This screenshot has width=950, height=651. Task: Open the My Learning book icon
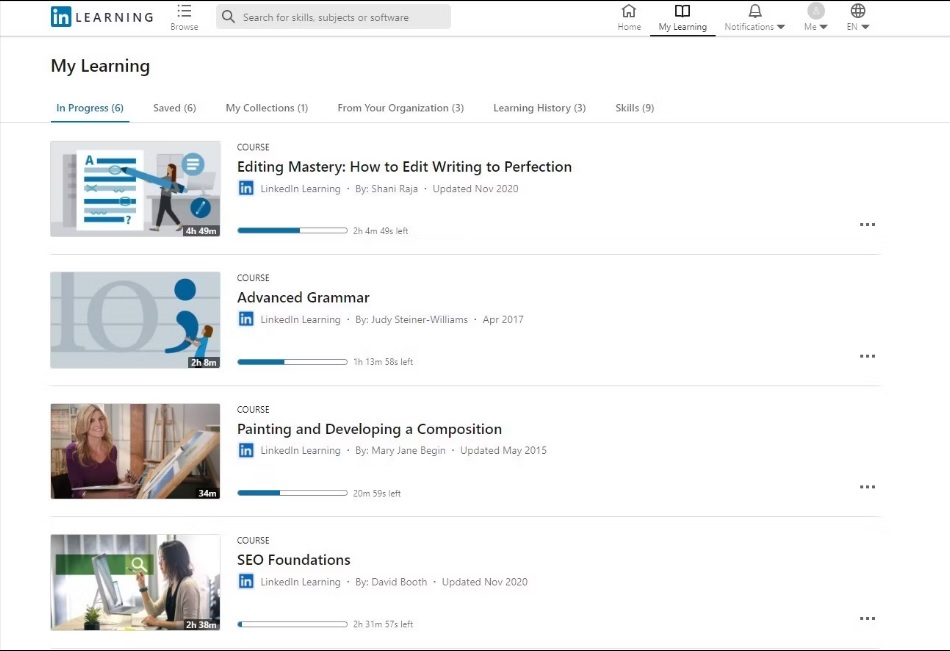tap(682, 11)
